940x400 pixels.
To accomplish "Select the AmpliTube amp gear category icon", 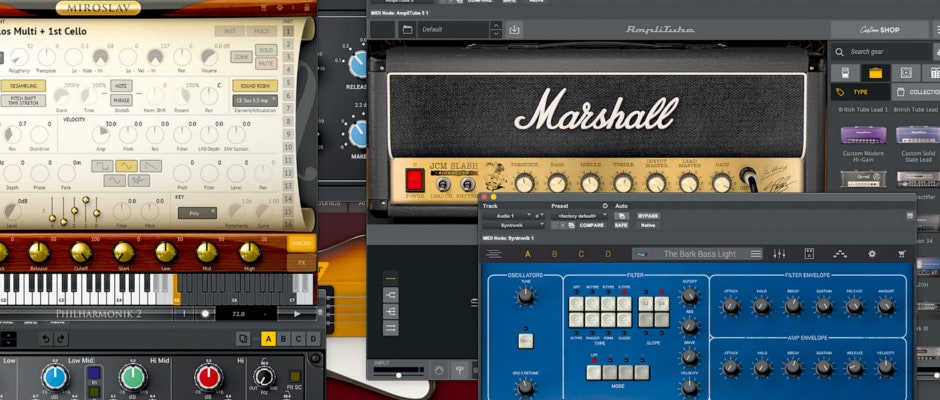I will click(x=875, y=72).
